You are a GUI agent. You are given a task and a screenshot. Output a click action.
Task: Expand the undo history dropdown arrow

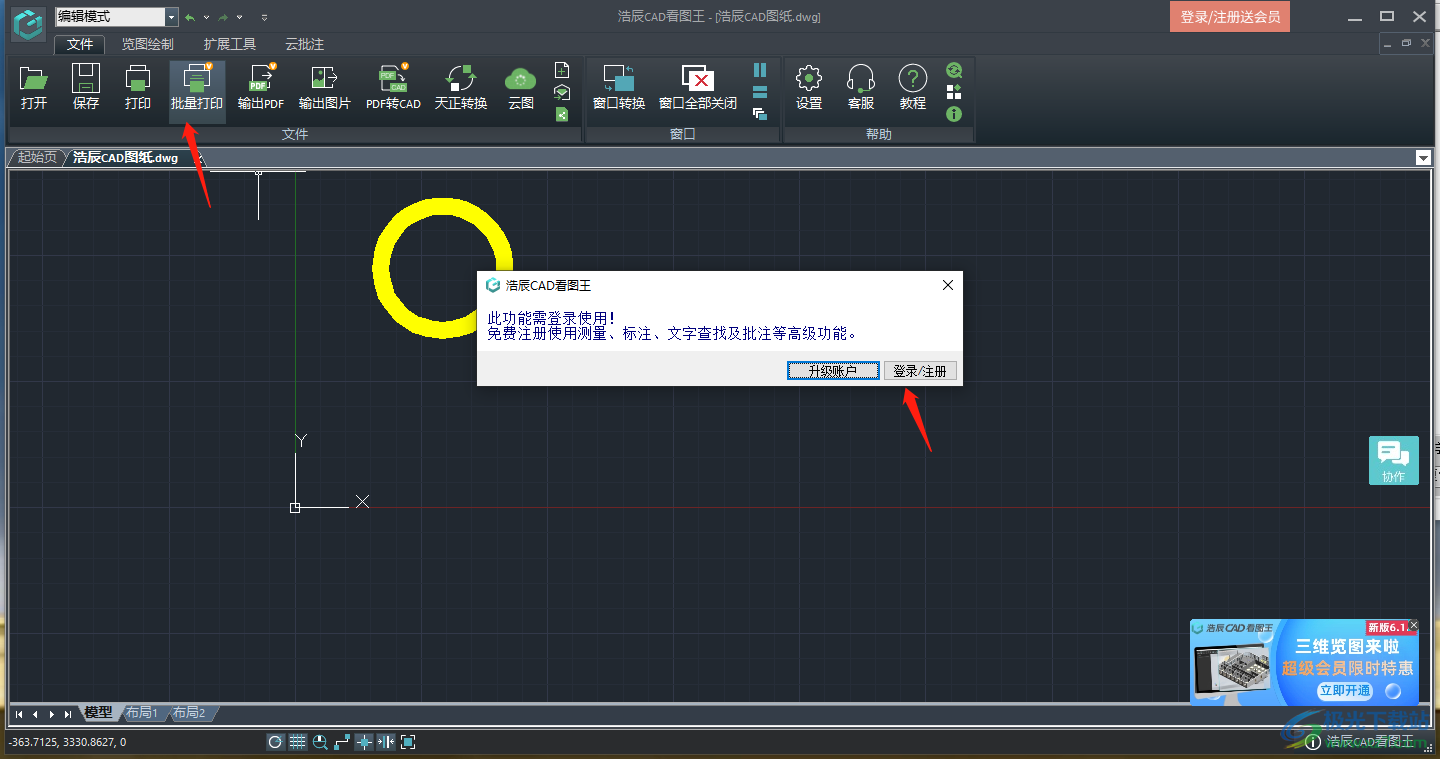coord(207,17)
